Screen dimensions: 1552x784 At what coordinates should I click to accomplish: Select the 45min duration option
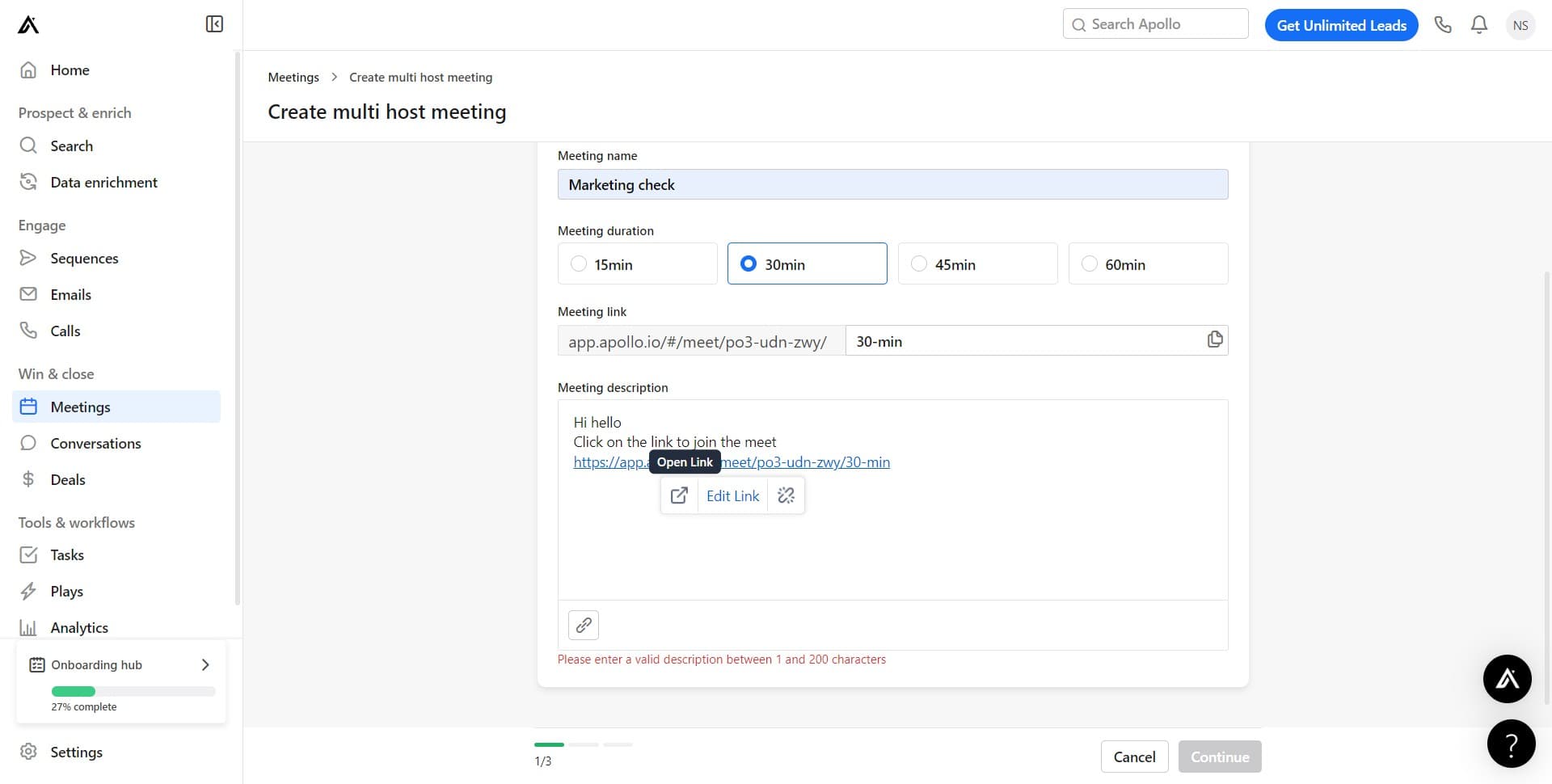(x=919, y=263)
